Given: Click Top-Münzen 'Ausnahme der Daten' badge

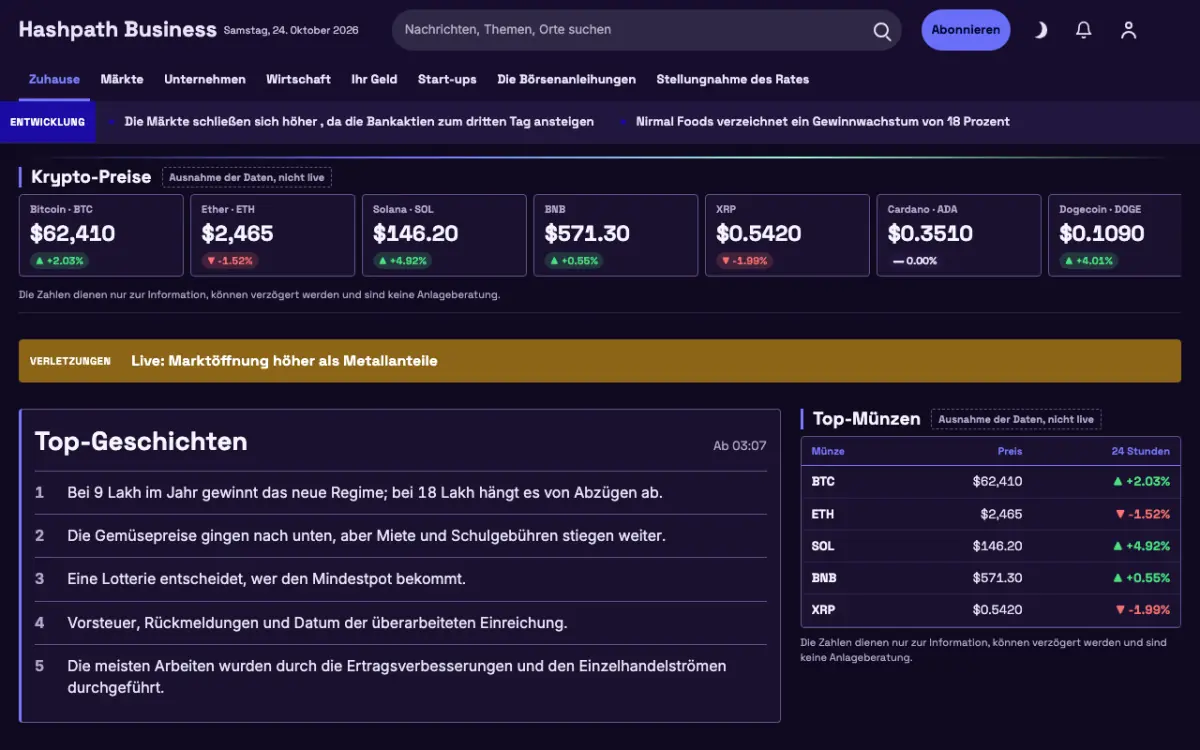Looking at the screenshot, I should coord(1016,419).
